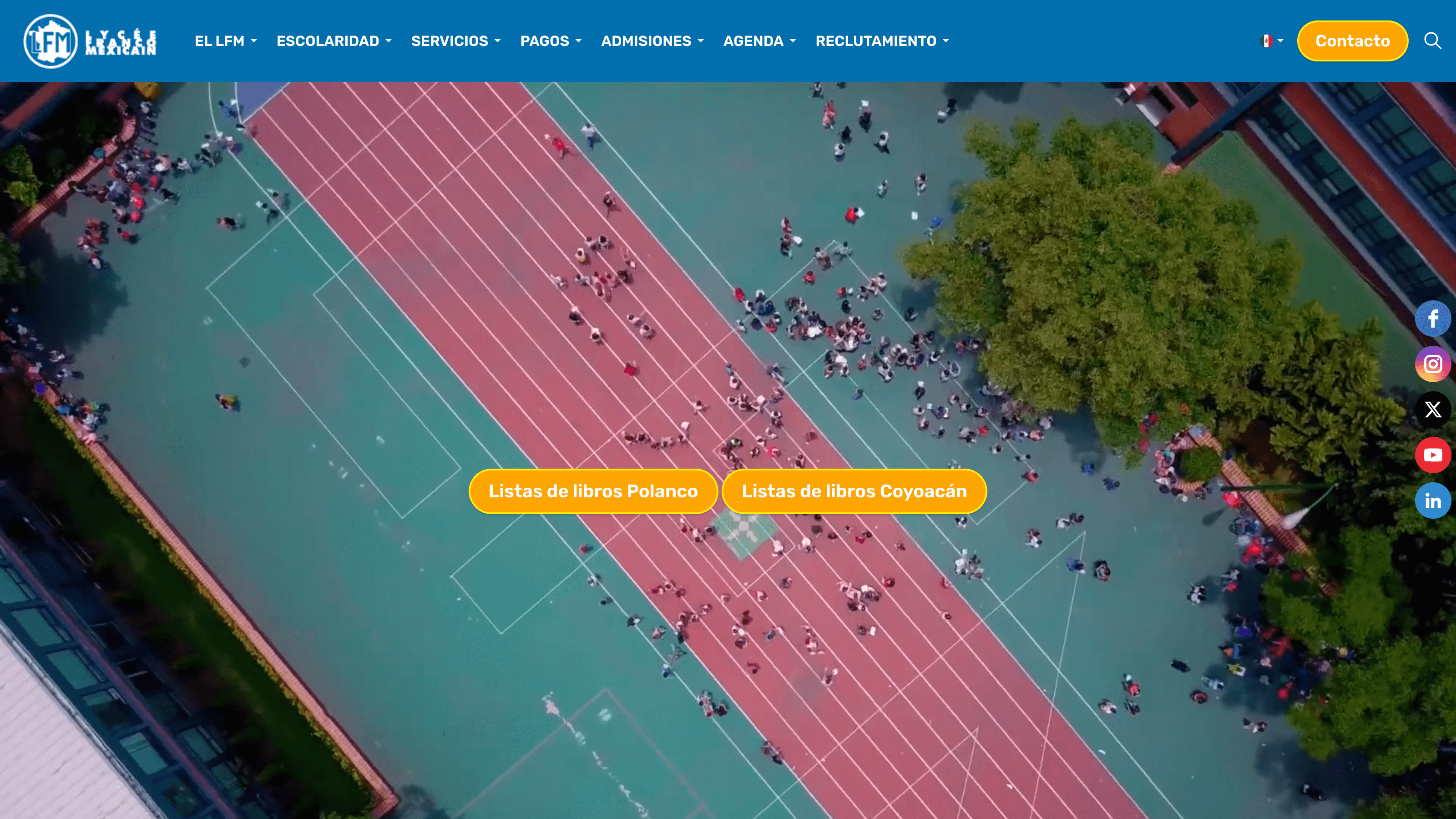The width and height of the screenshot is (1456, 819).
Task: Click the Lycée Franco Mexicain wordmark
Action: 121,42
